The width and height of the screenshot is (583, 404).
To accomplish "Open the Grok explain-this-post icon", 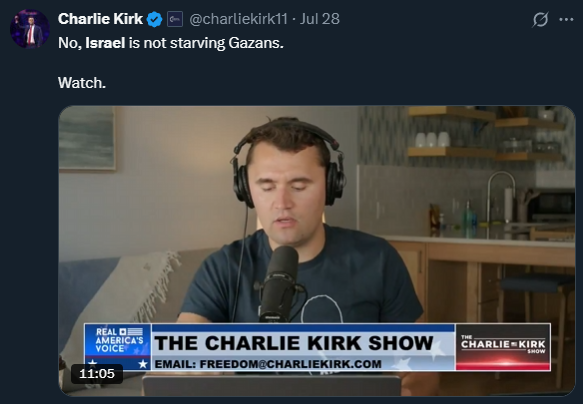I will click(x=540, y=19).
